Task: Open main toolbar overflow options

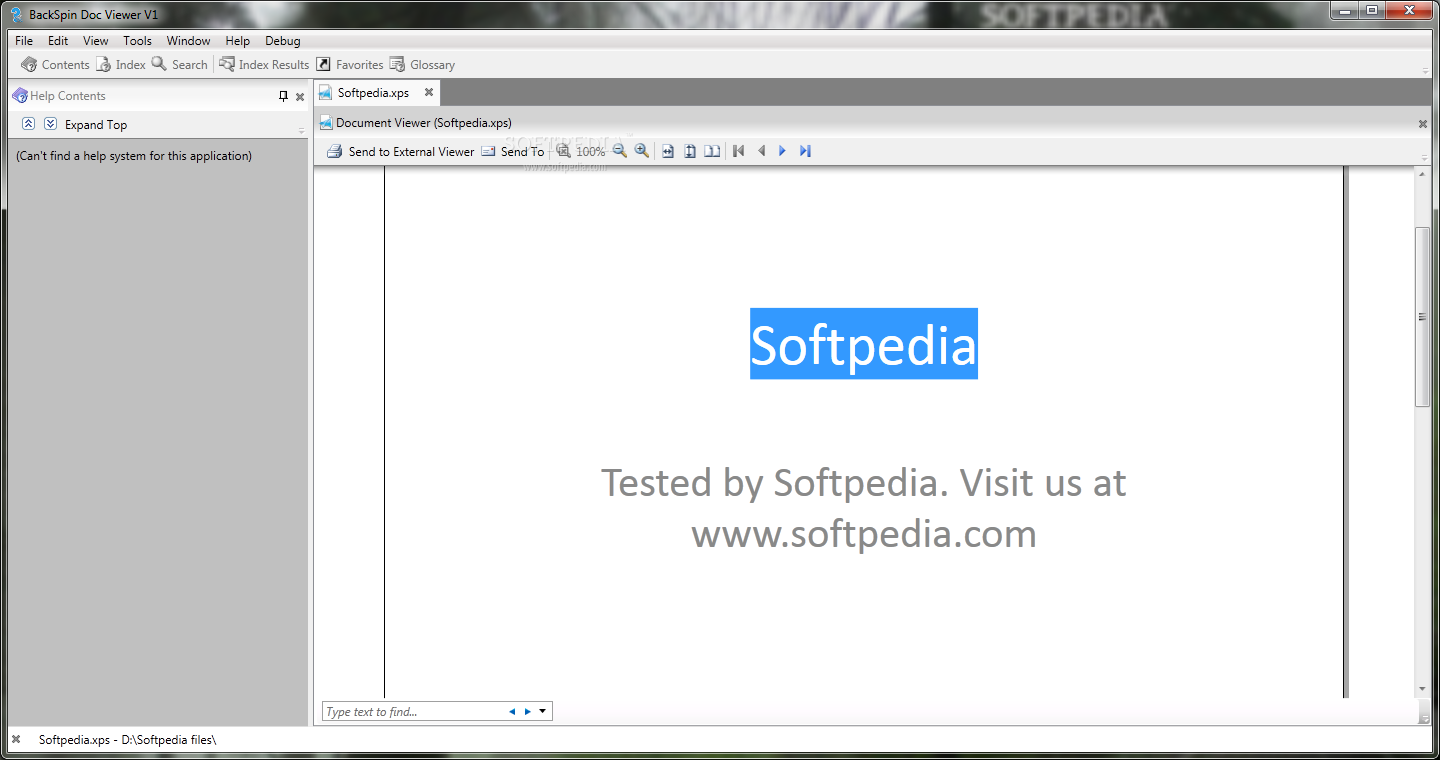Action: coord(1425,71)
